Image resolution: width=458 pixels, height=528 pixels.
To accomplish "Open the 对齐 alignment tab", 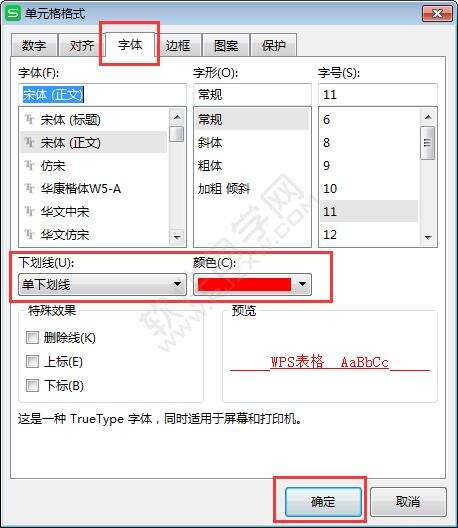I will click(81, 45).
